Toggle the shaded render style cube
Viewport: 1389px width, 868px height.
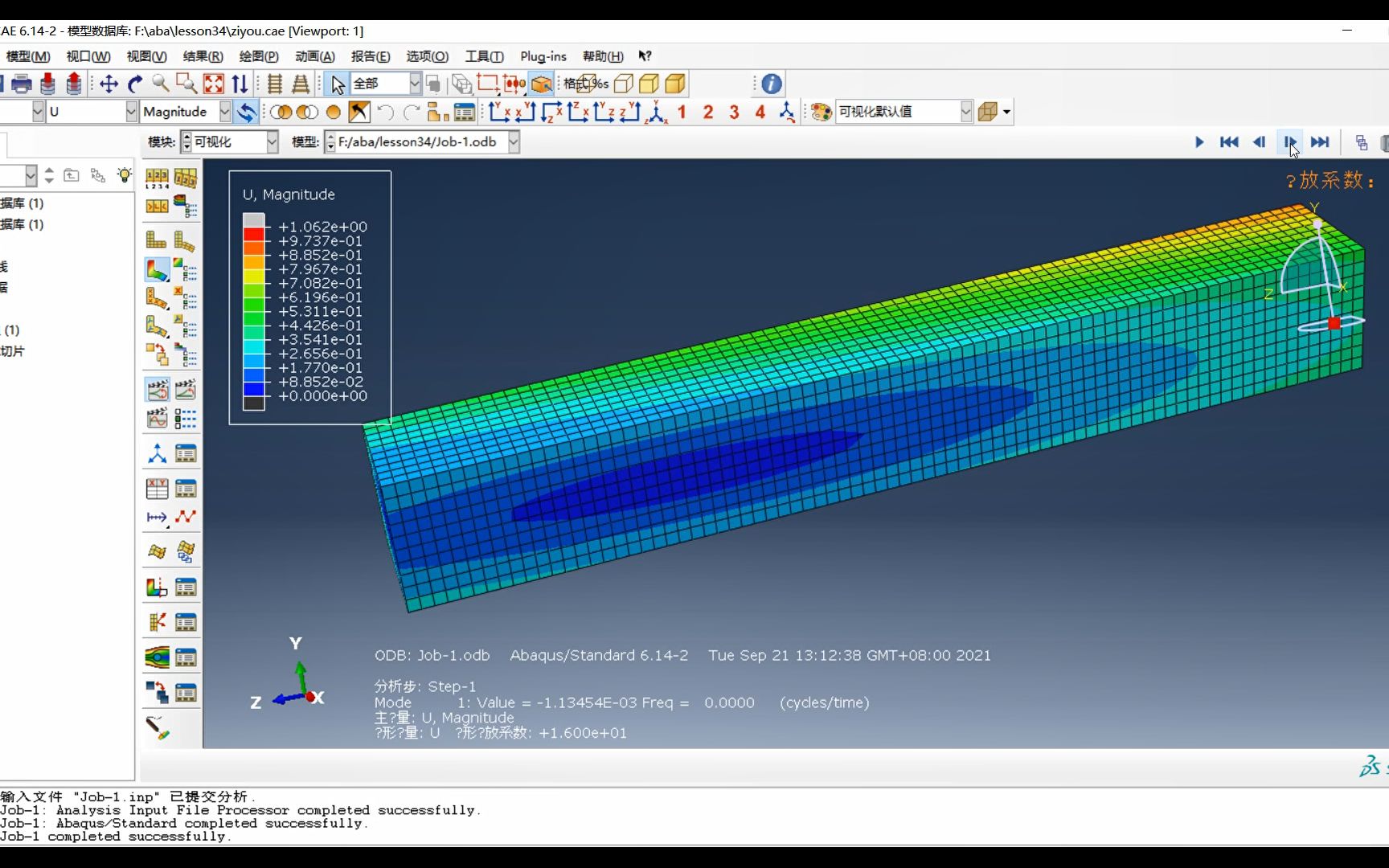coord(675,84)
